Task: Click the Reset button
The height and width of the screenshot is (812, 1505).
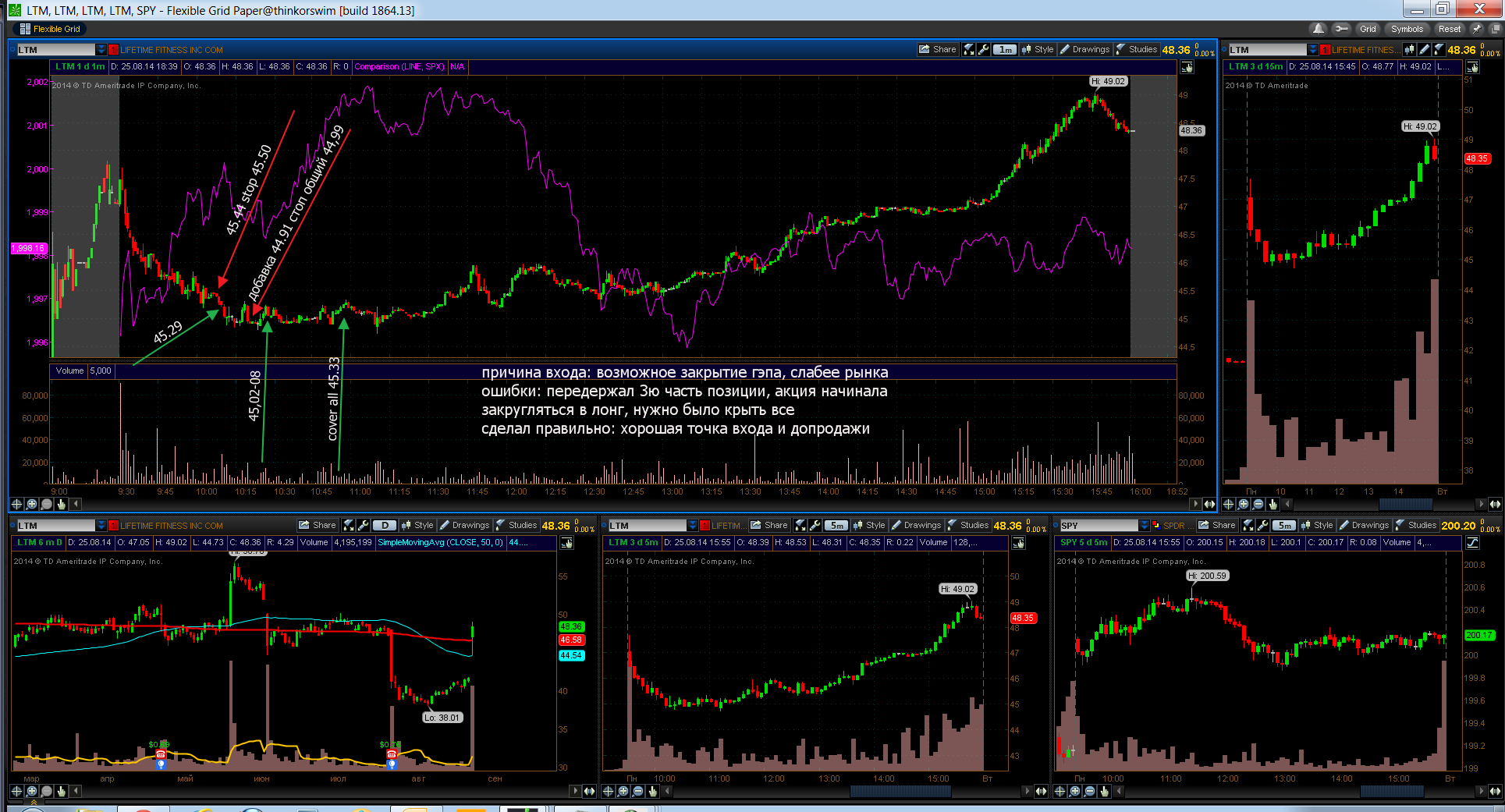Action: tap(1450, 29)
